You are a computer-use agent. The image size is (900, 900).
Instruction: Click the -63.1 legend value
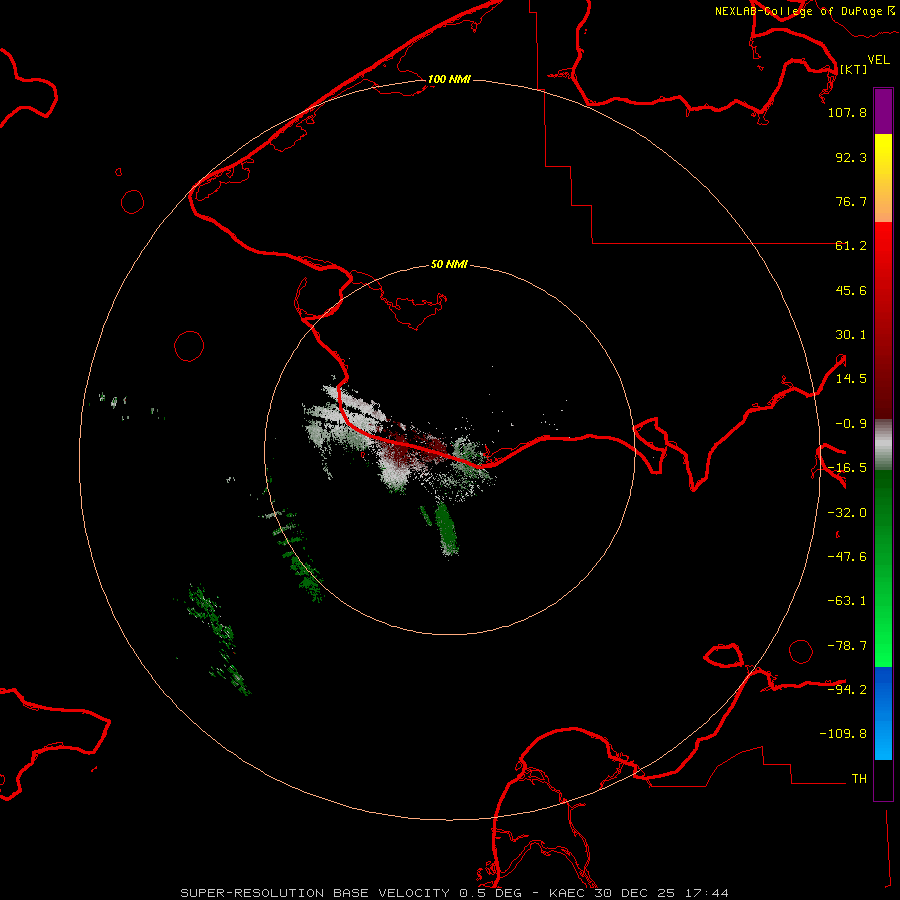[847, 601]
